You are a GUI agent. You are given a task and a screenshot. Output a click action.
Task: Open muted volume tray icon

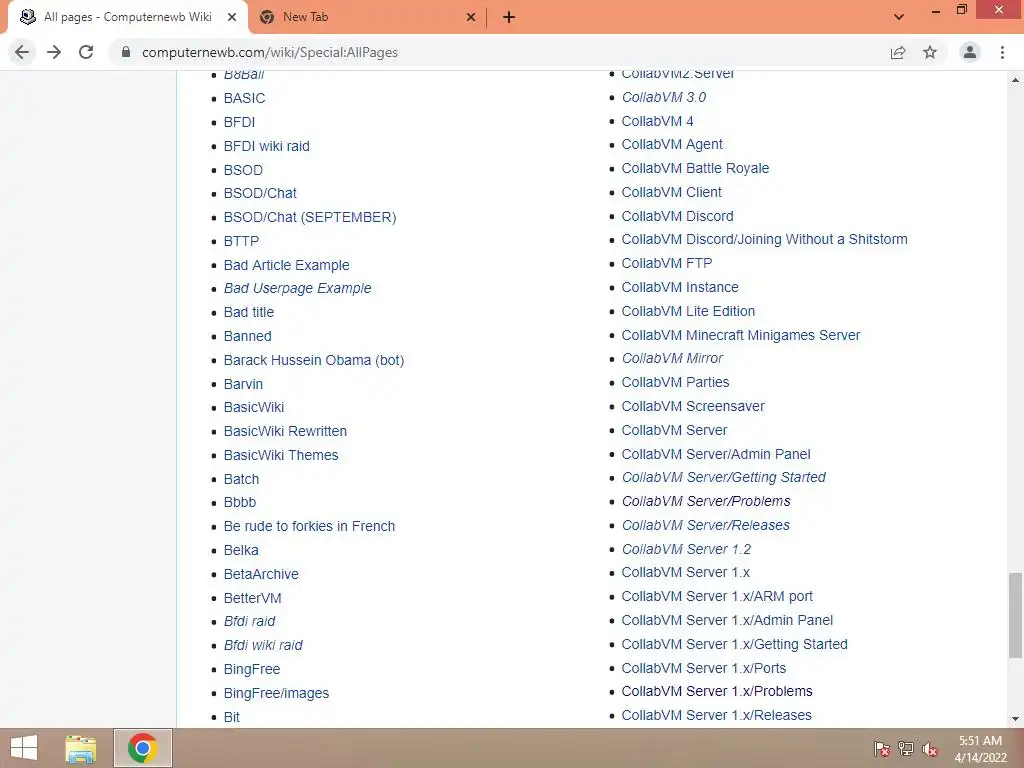click(930, 749)
